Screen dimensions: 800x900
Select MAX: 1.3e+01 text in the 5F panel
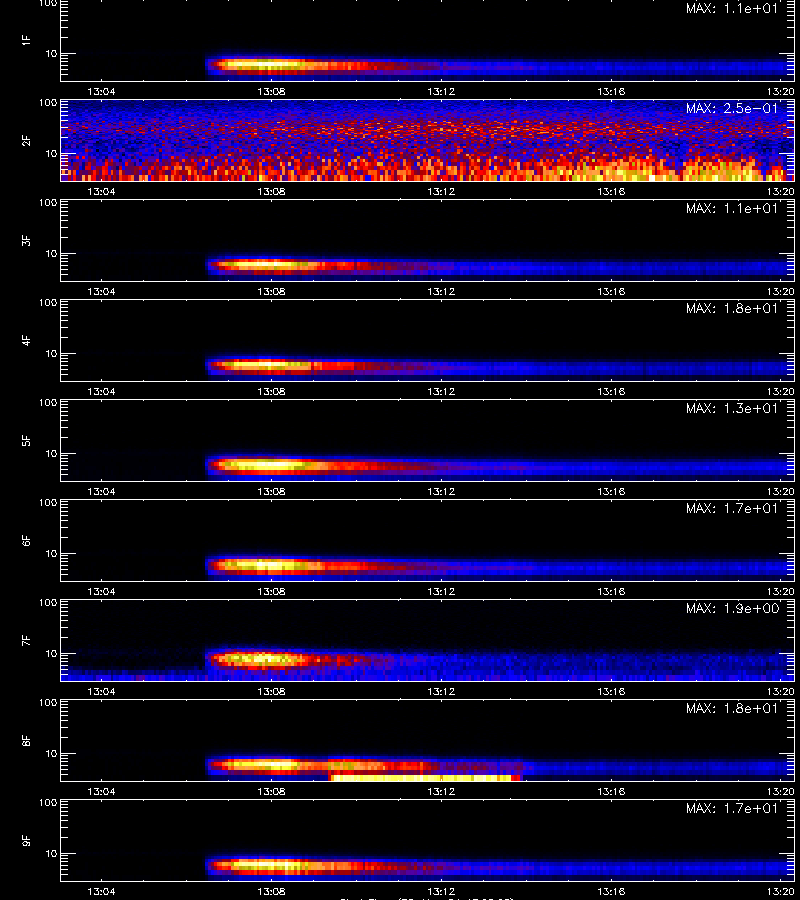[x=732, y=408]
